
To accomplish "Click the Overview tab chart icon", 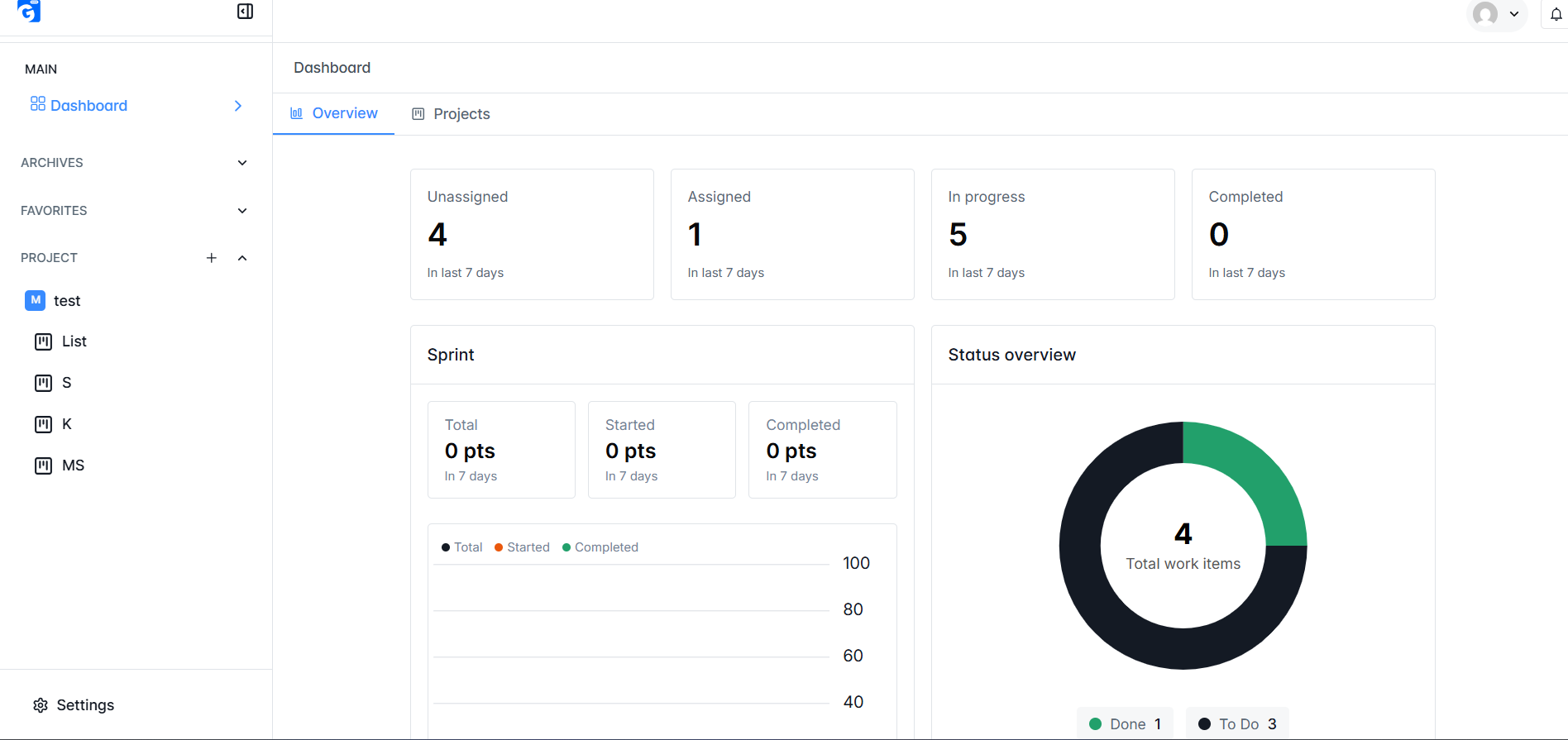I will click(296, 113).
